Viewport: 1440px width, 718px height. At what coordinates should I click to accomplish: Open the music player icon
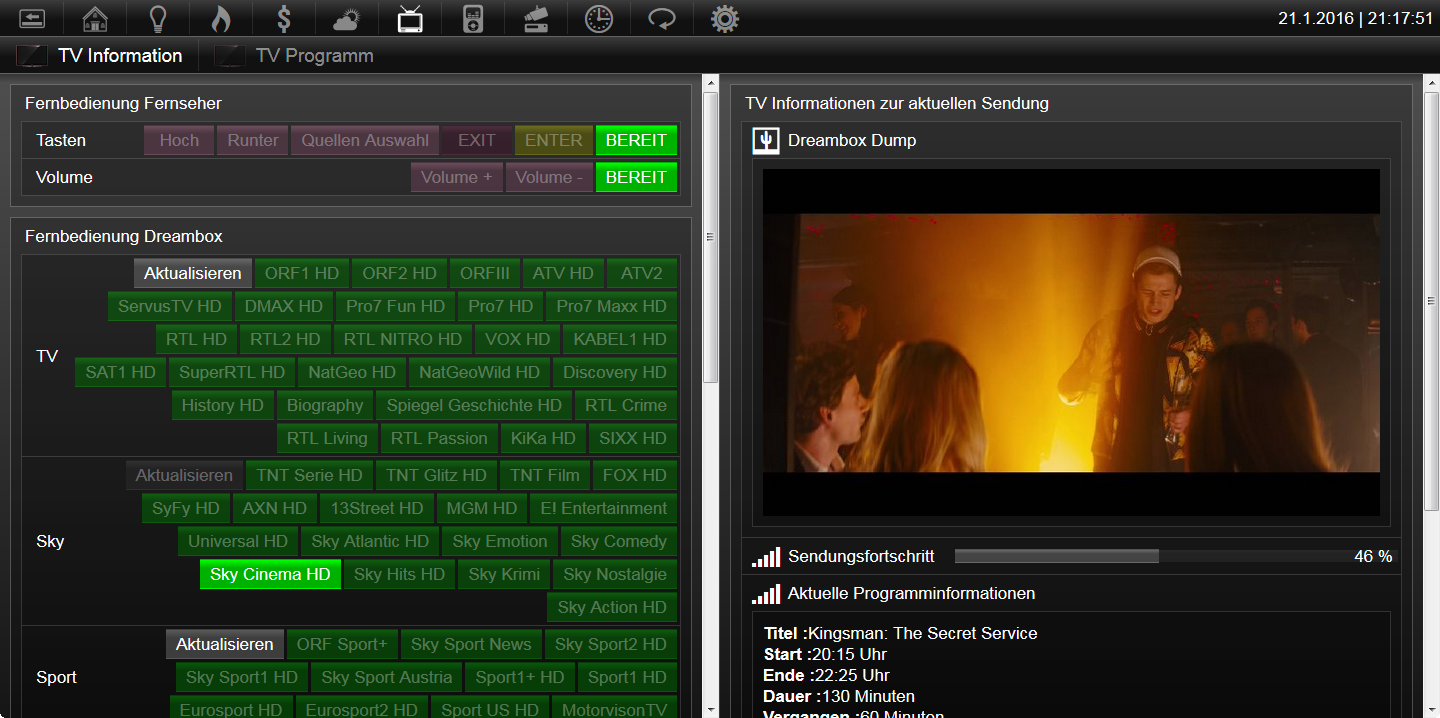(x=473, y=18)
